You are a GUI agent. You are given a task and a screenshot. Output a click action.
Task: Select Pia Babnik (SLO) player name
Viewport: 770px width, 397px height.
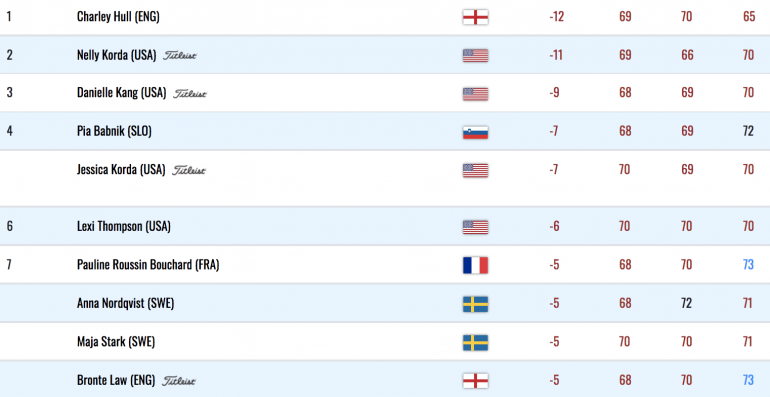pyautogui.click(x=114, y=132)
